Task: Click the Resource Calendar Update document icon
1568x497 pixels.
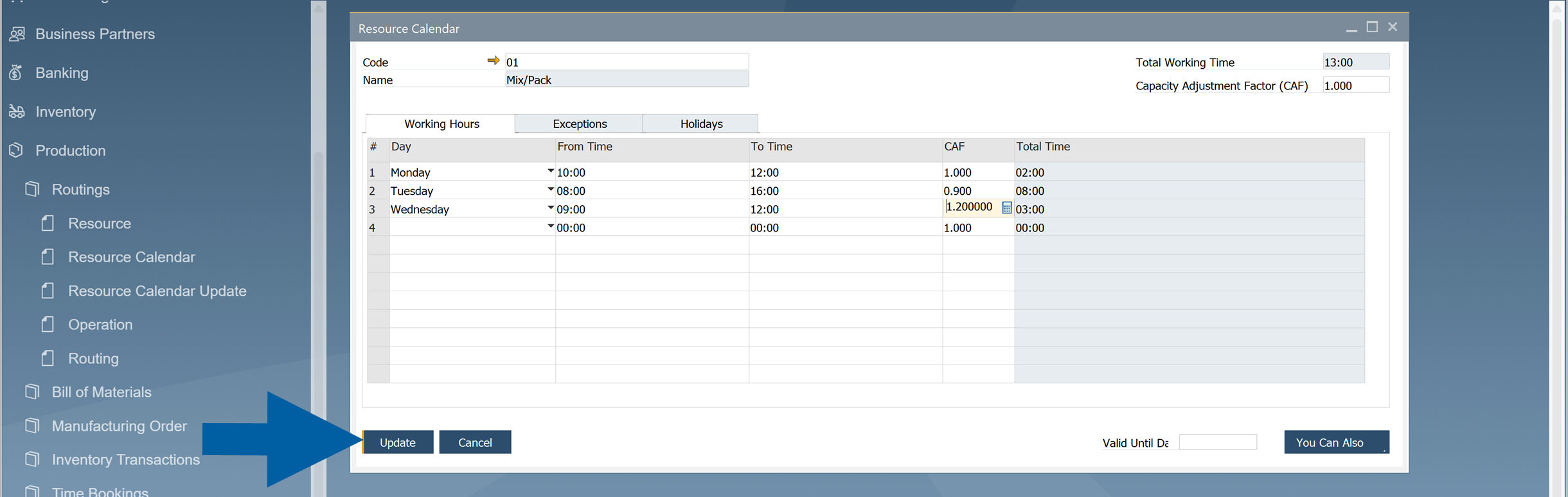Action: (48, 291)
